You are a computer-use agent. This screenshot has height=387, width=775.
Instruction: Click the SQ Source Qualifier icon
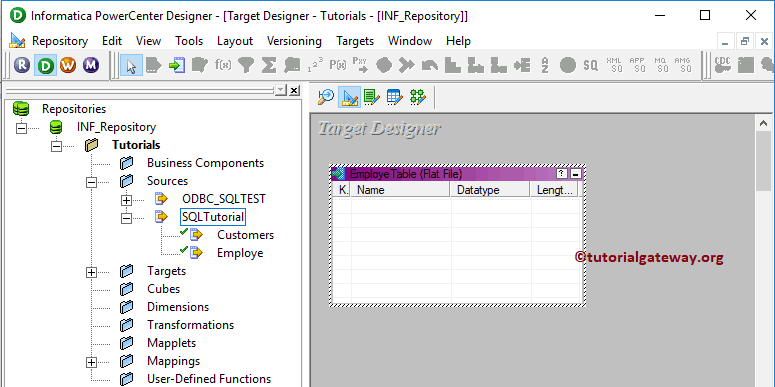click(590, 65)
